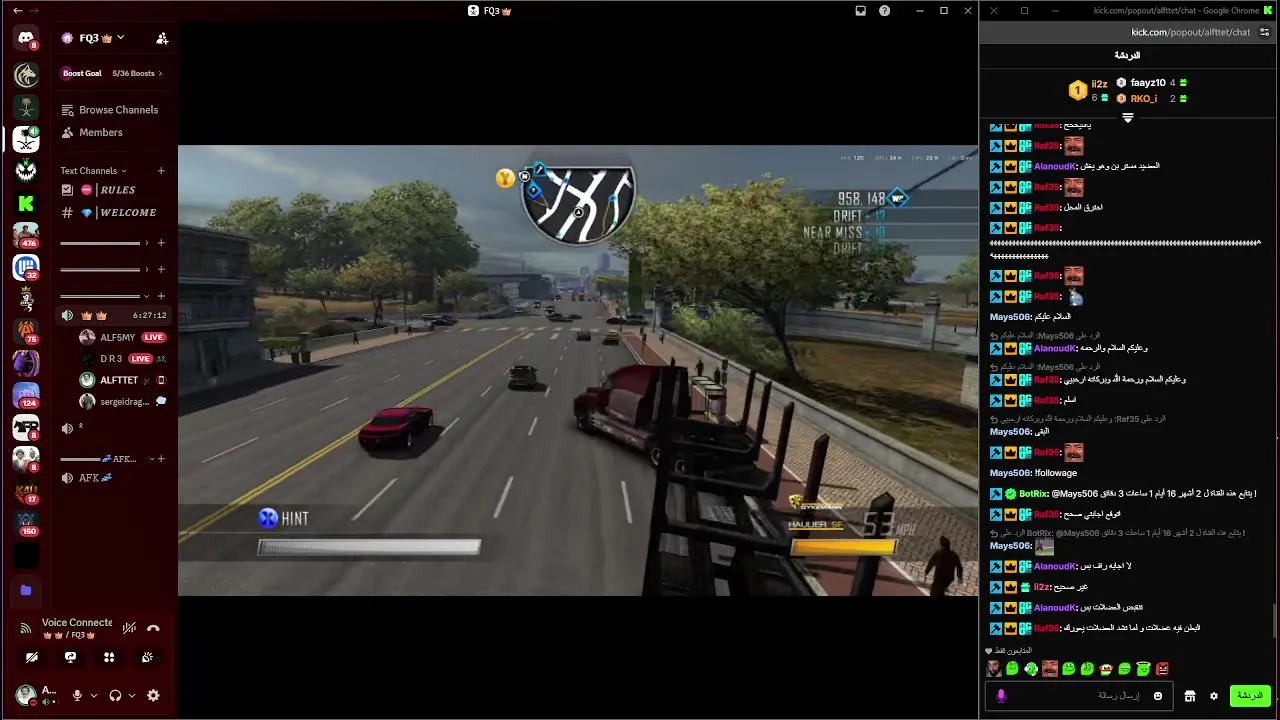Open the crowned voice channel with 6:27:12 timer

coord(115,315)
